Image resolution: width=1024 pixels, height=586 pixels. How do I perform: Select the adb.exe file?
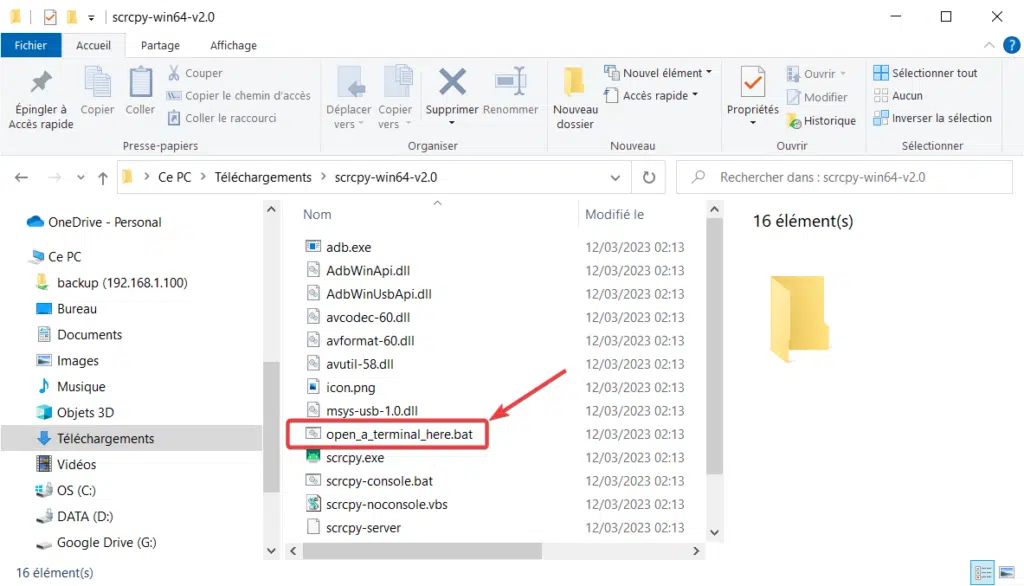338,247
